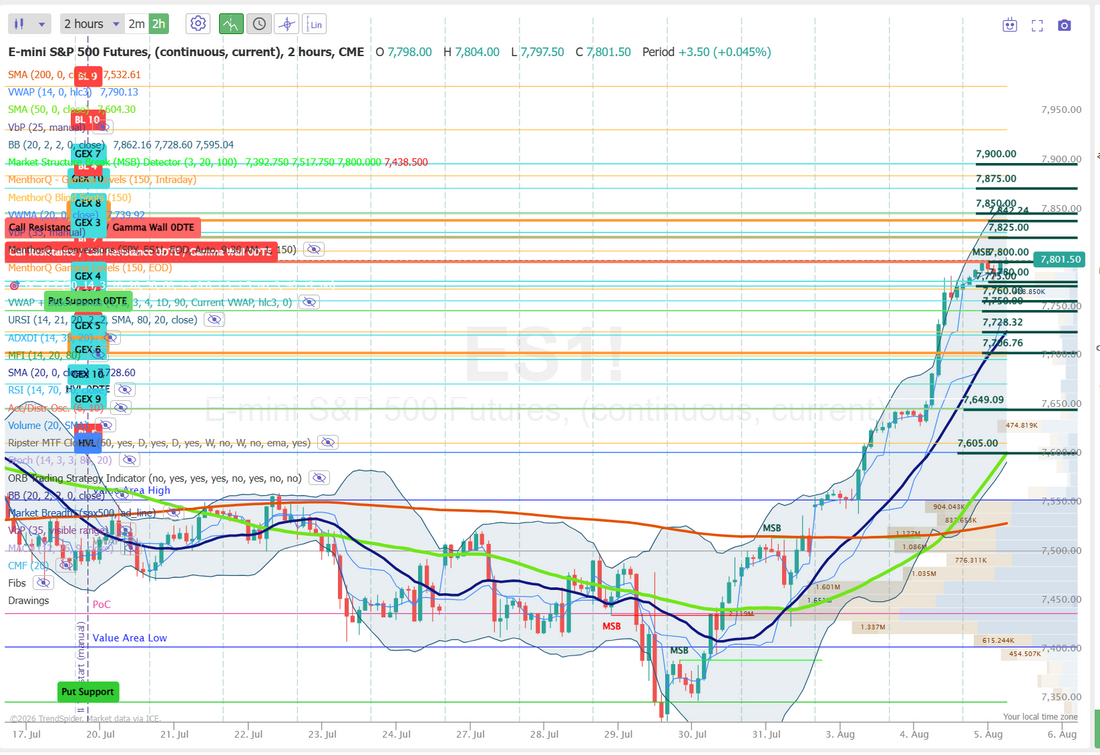Toggle visibility of VbP (25, manual)

pos(102,127)
